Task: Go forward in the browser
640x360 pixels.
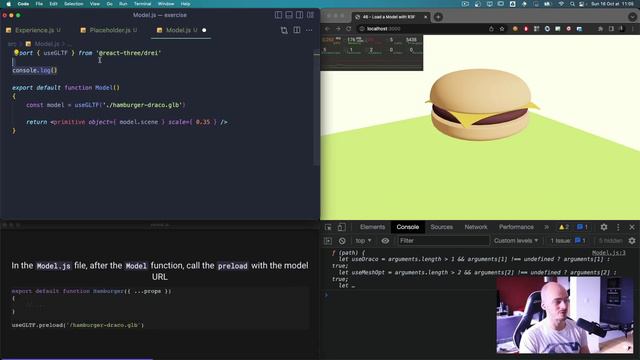Action: pos(338,29)
